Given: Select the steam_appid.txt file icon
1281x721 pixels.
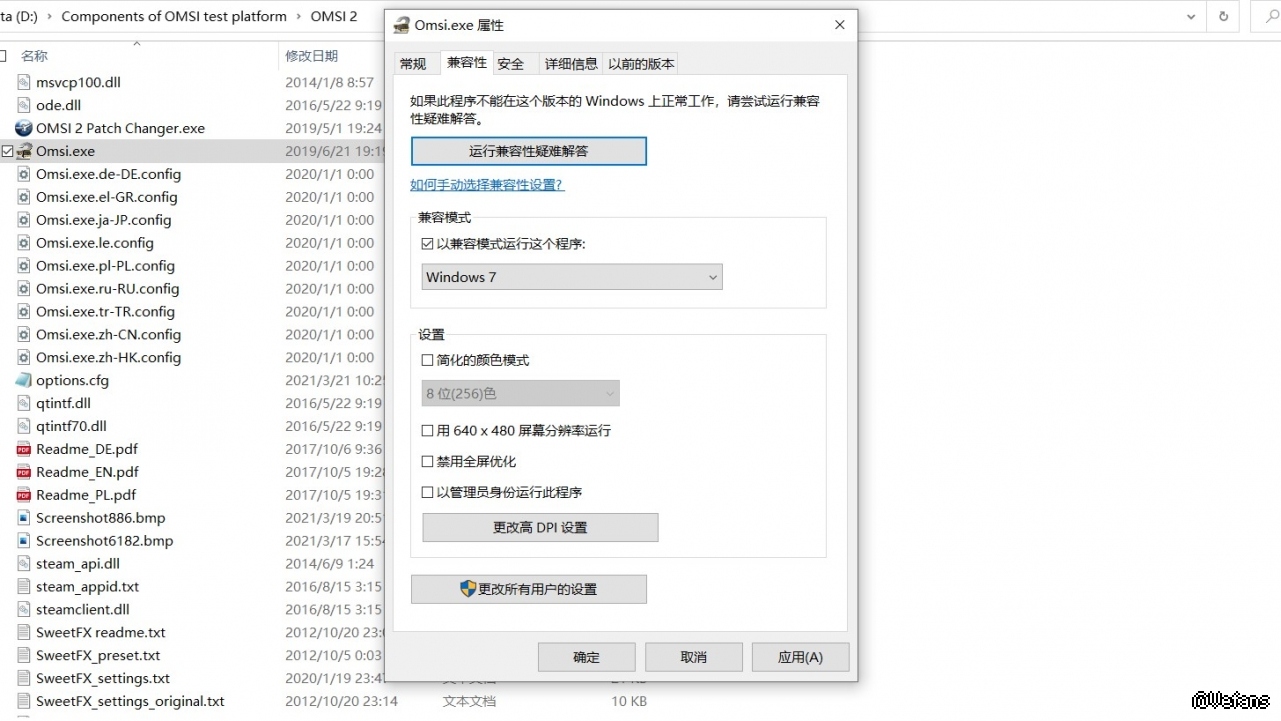Looking at the screenshot, I should (x=24, y=587).
